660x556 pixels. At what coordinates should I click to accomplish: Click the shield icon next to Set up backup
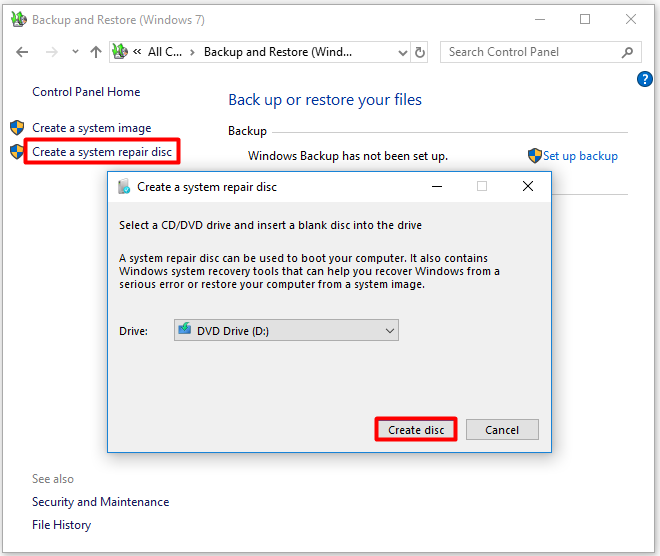point(535,156)
